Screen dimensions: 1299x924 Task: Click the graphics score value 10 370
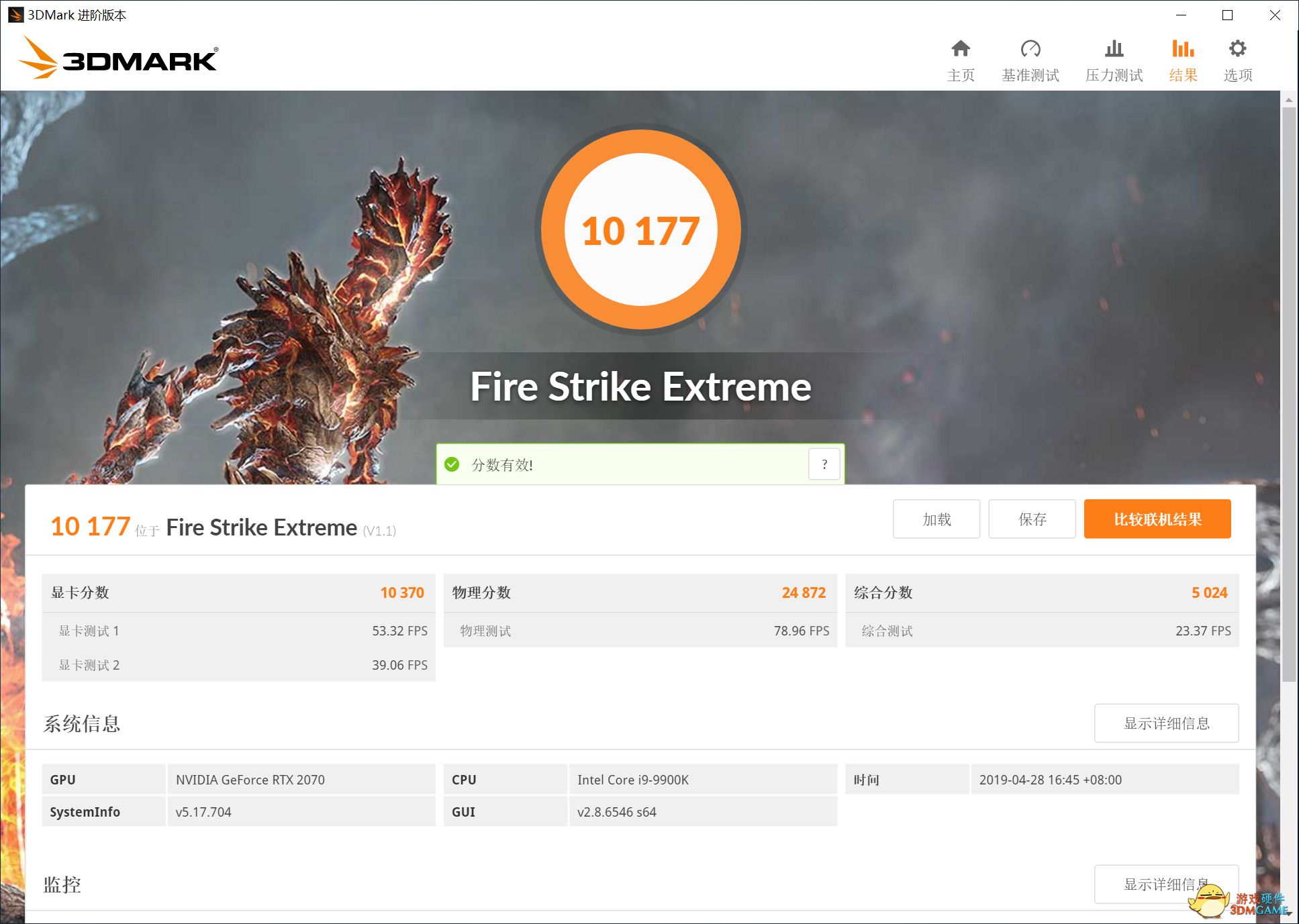(x=402, y=593)
